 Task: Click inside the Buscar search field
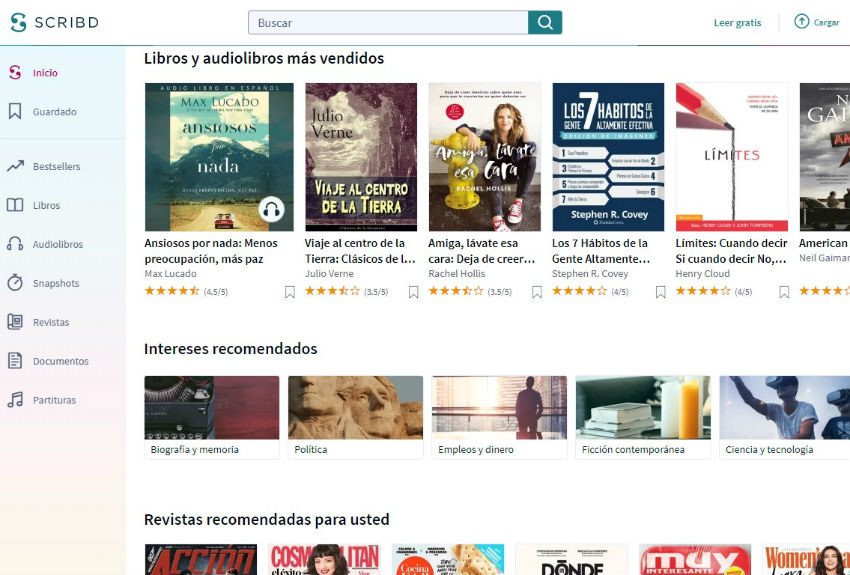(388, 22)
